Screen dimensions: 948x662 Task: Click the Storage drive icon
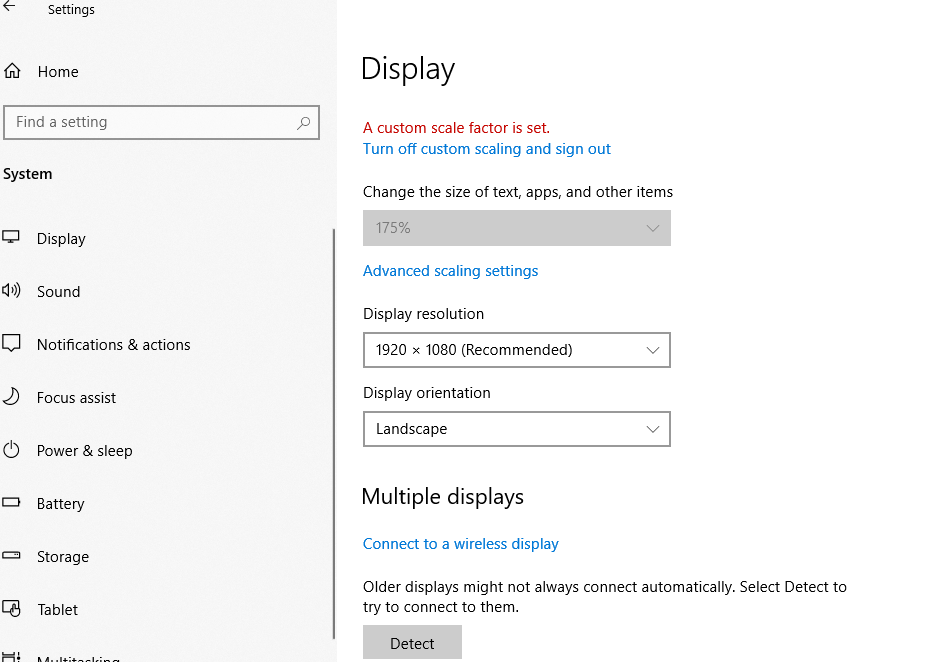11,555
